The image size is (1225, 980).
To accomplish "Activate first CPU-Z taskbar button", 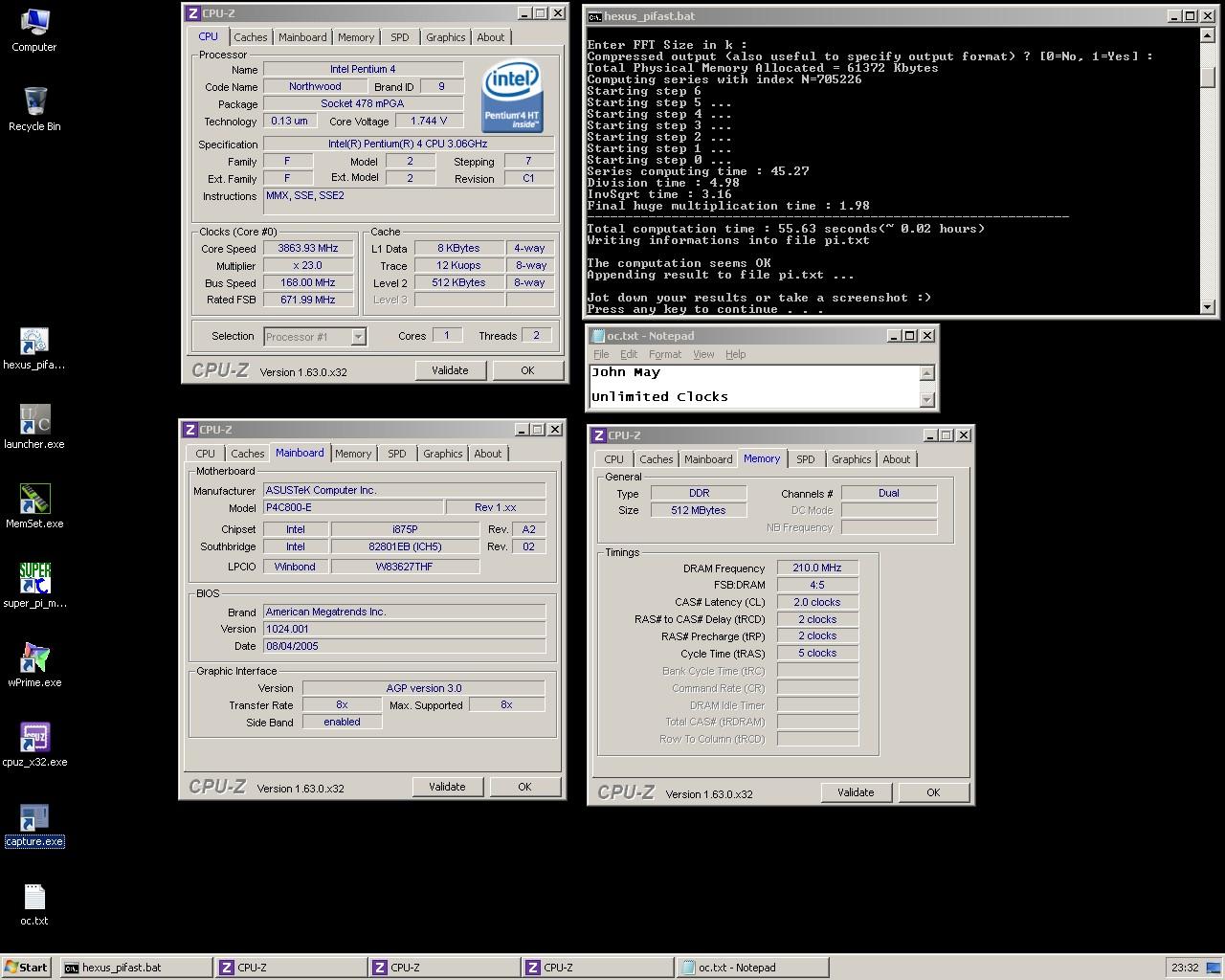I will [291, 968].
